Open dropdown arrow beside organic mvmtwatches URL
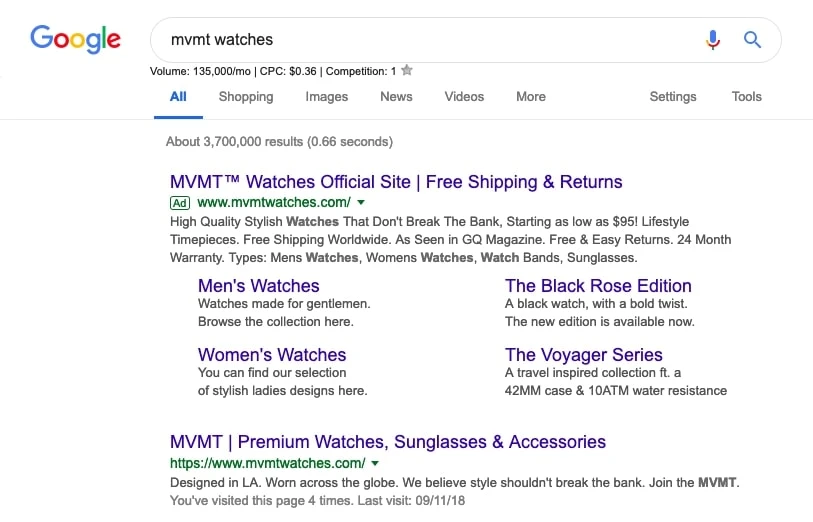813x522 pixels. [375, 464]
